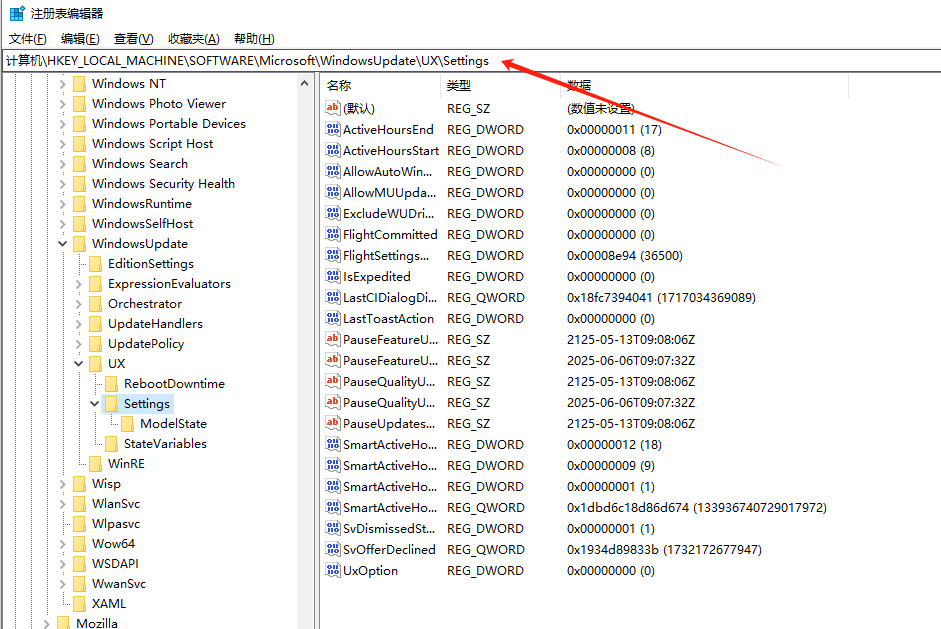Select the ExpressionEvaluators key
This screenshot has height=629, width=941.
pos(169,284)
